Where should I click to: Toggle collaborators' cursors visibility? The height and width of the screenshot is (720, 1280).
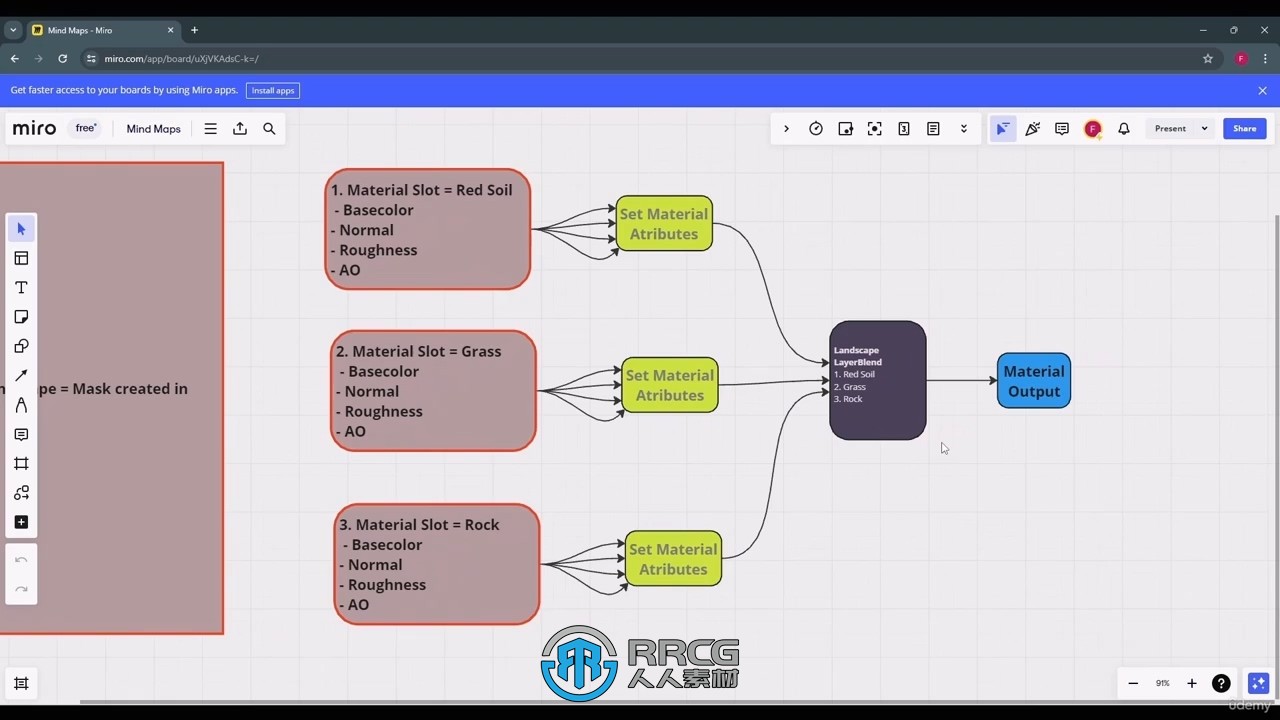point(1002,129)
